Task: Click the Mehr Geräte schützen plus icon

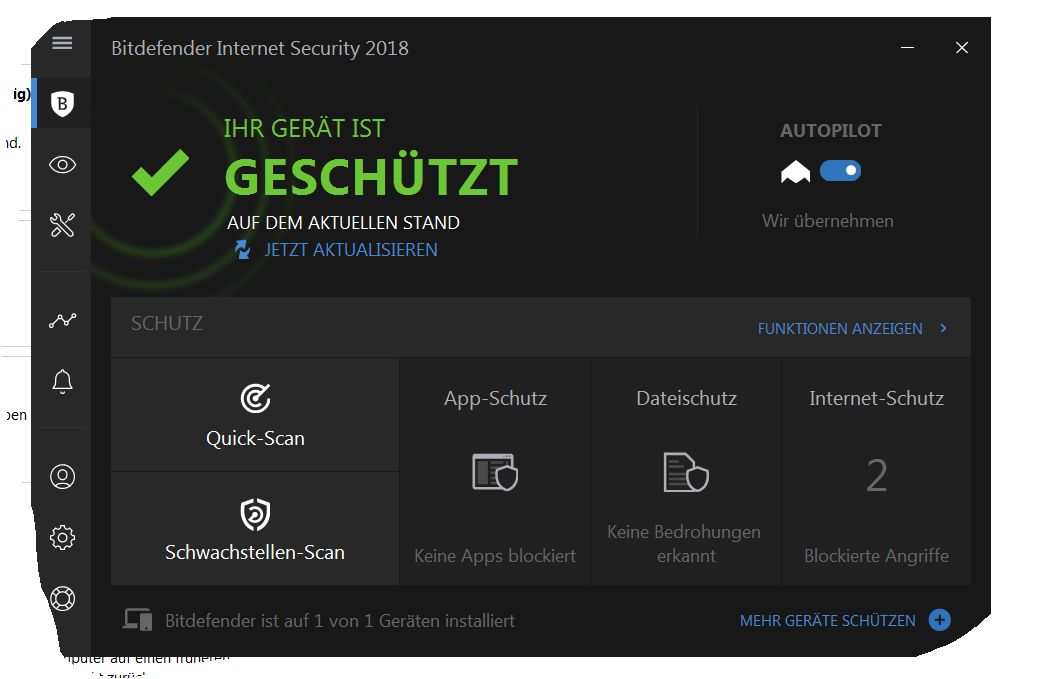Action: (939, 620)
